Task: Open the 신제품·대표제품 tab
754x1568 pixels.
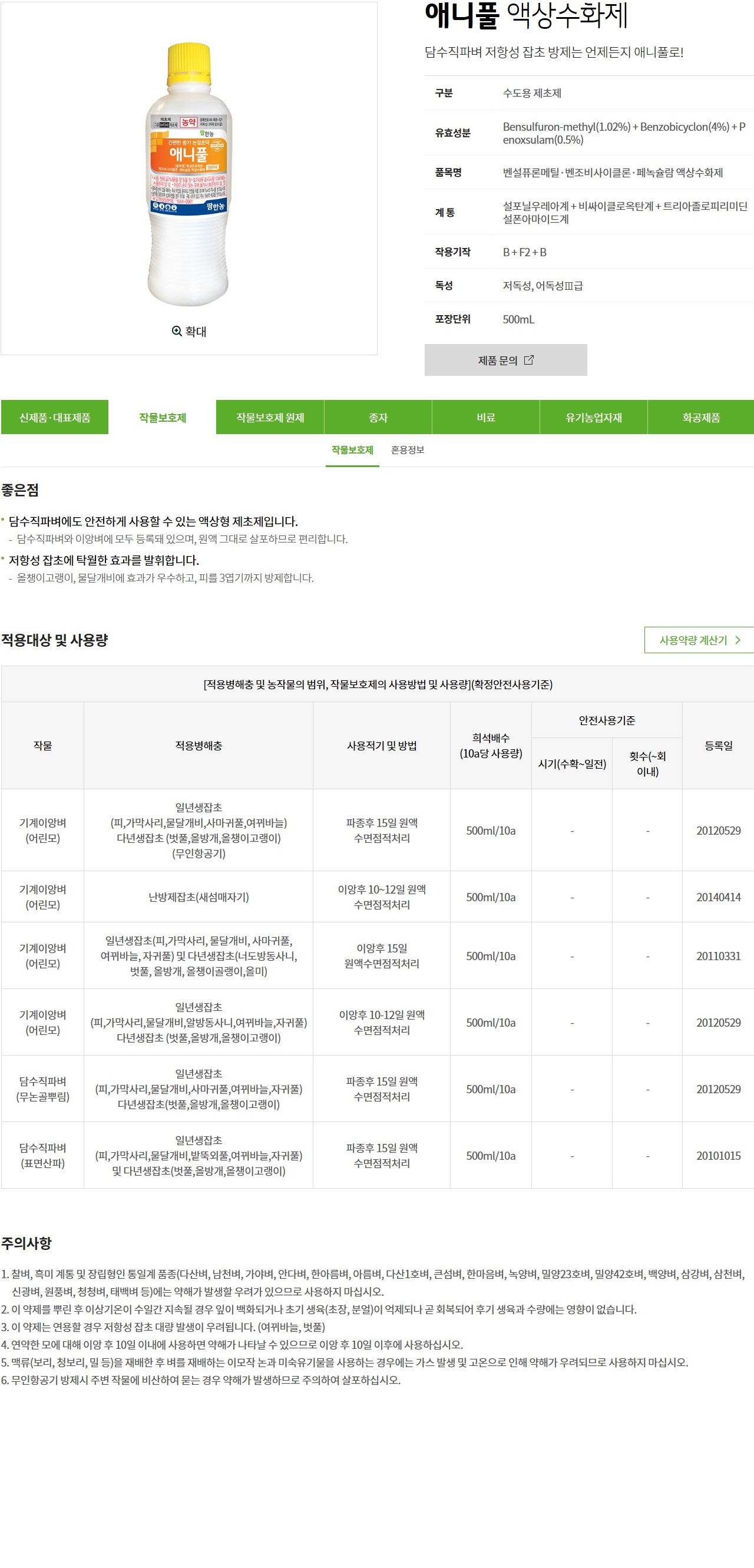Action: [55, 417]
